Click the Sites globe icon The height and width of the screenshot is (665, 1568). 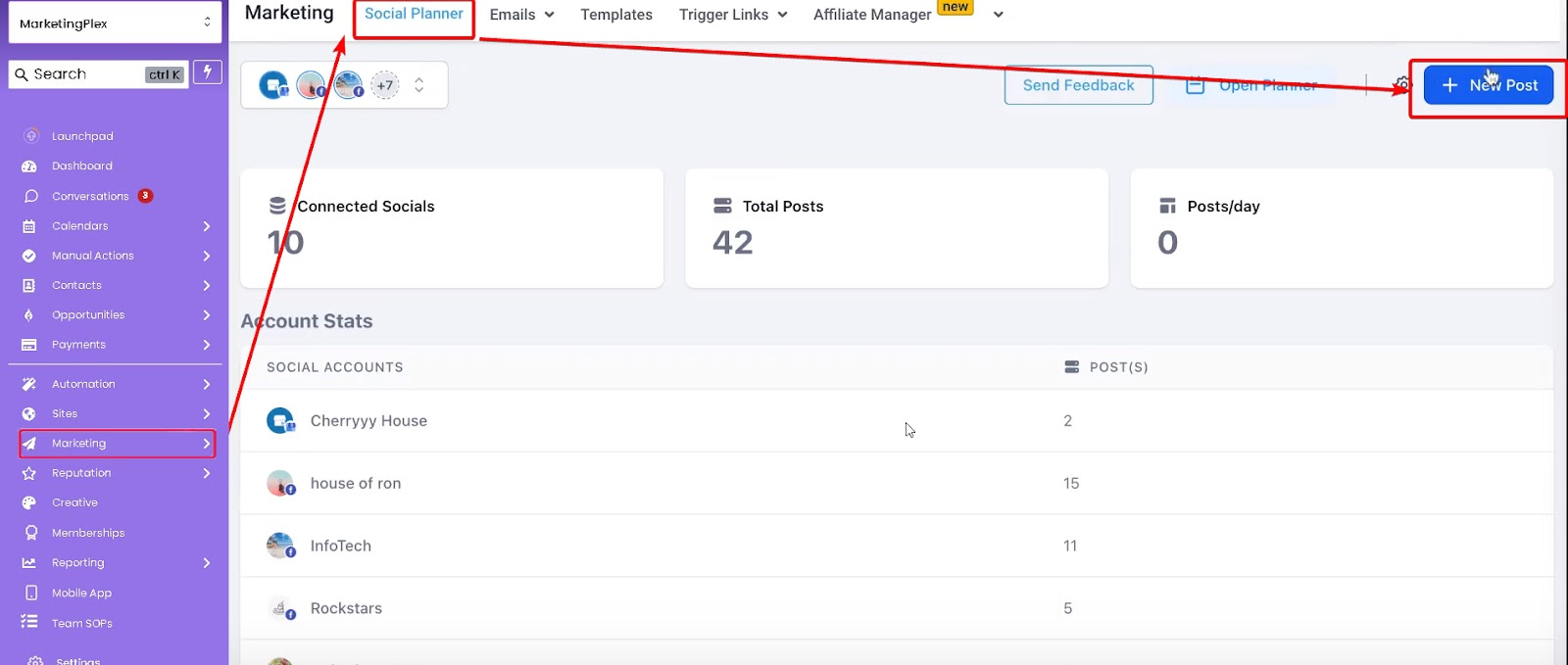click(x=29, y=414)
